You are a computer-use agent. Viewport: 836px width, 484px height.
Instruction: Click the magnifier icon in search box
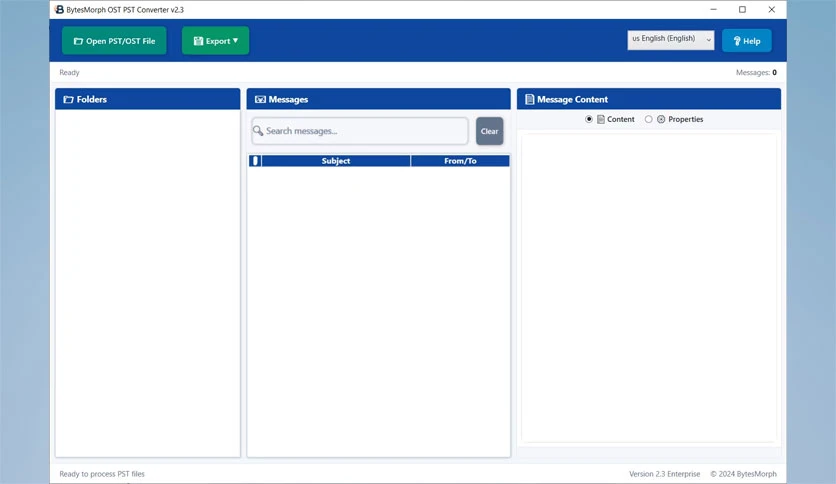tap(258, 131)
